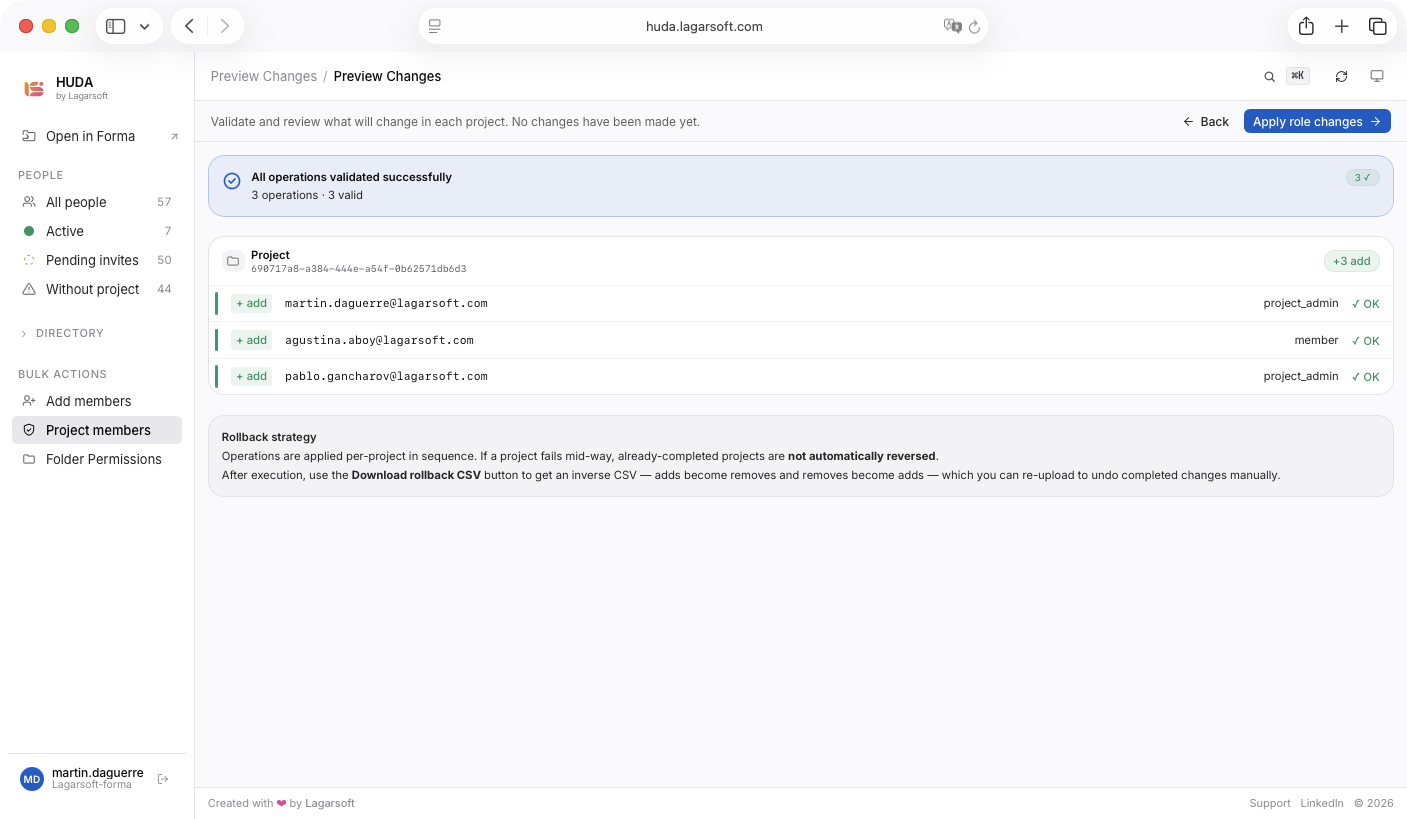The height and width of the screenshot is (819, 1407).
Task: Click + add tag for agustina.aboy row
Action: coord(251,340)
